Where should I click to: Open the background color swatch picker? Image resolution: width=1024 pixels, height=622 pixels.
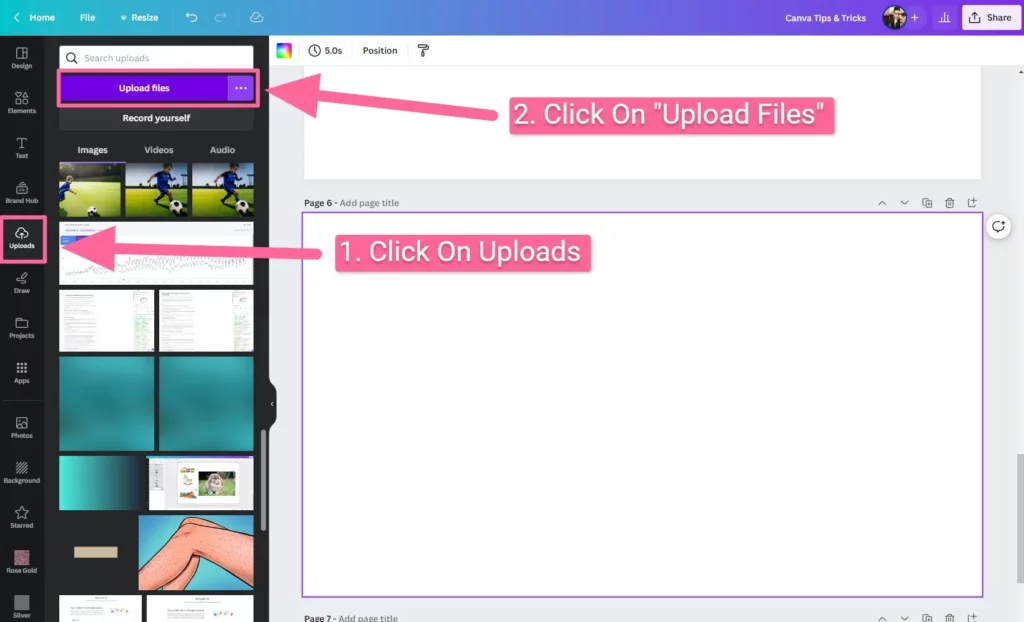284,51
